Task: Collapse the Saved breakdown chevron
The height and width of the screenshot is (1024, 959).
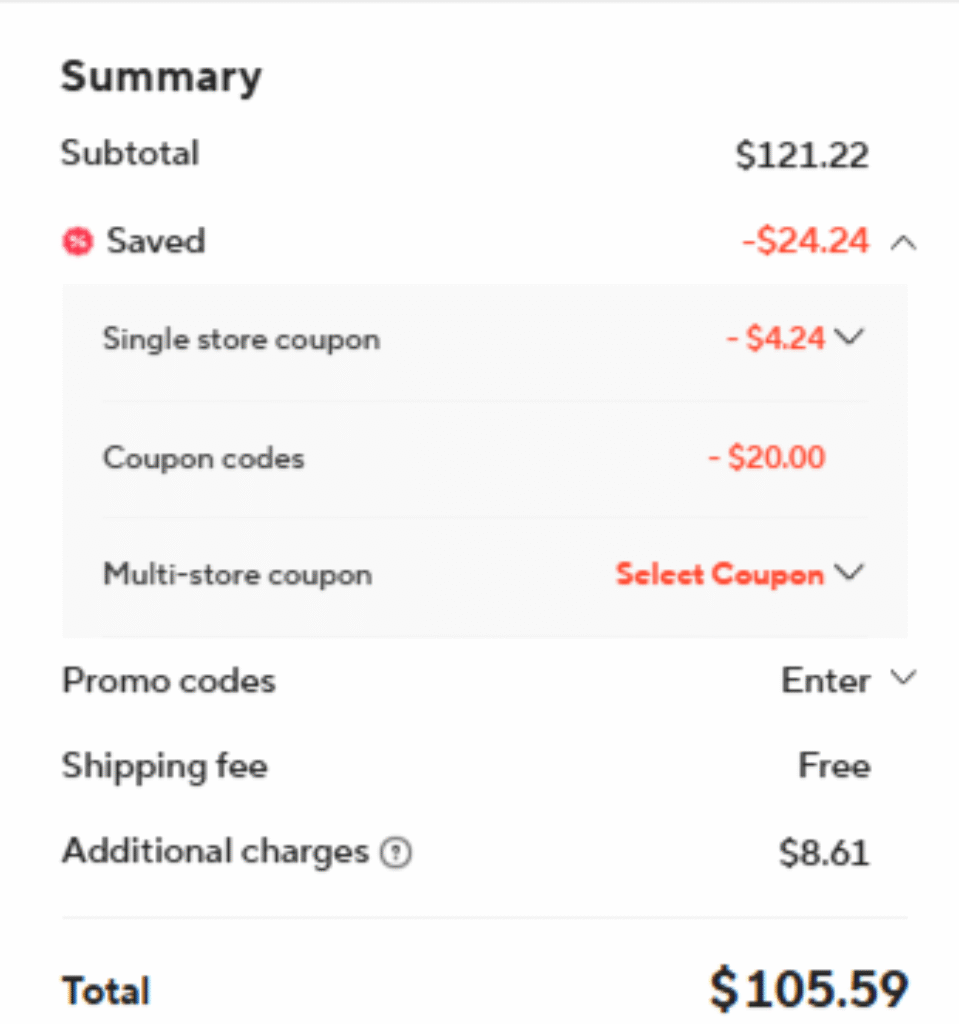Action: tap(903, 244)
